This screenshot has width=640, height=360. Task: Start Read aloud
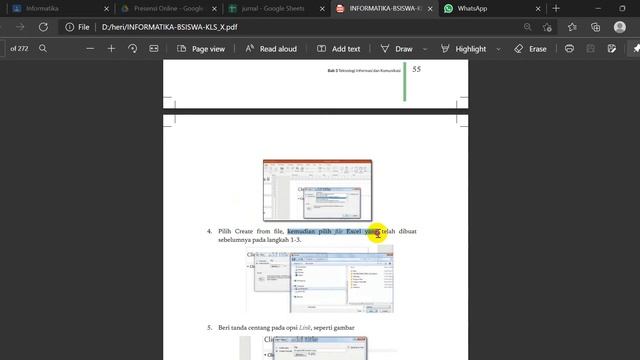271,49
